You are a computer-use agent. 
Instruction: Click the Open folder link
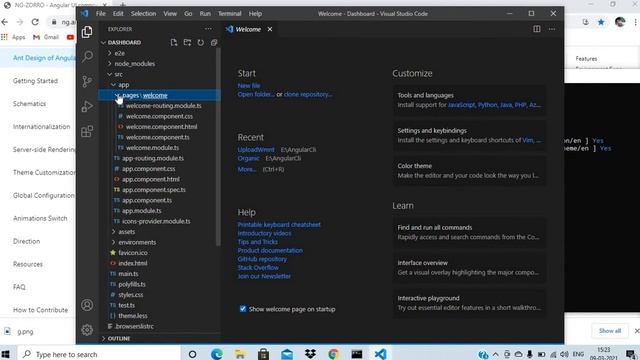tap(256, 94)
